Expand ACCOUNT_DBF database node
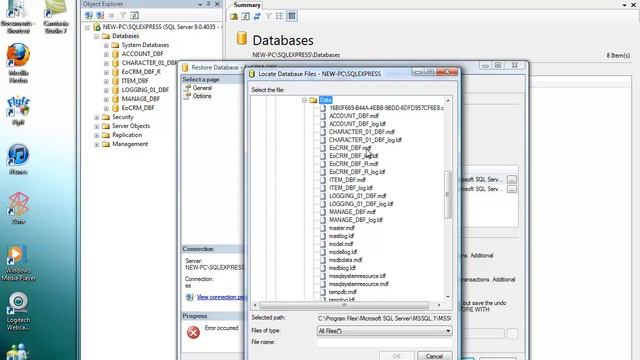Viewport: 640px width, 360px height. 106,54
